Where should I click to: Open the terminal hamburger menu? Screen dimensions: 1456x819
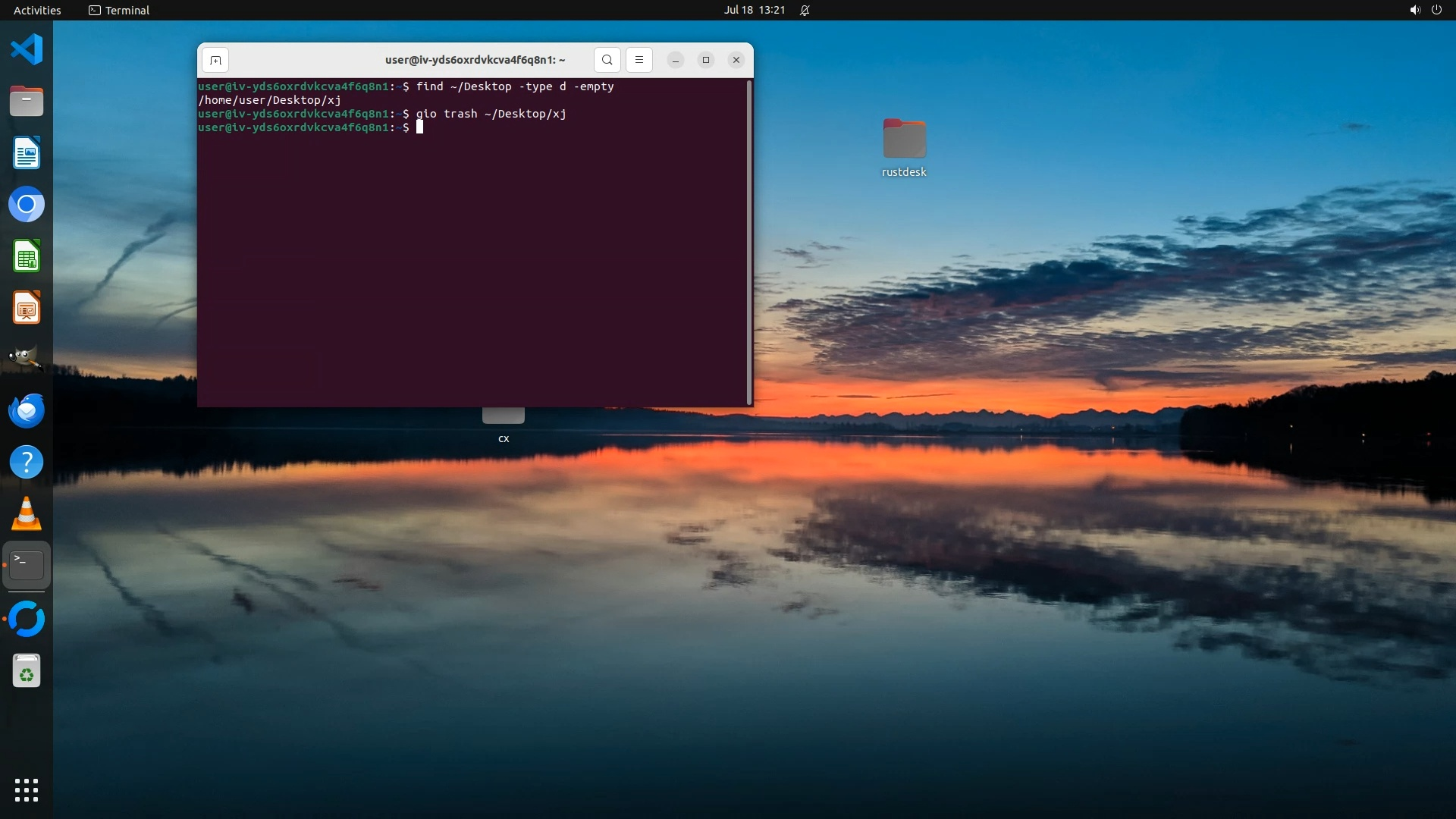click(x=639, y=60)
